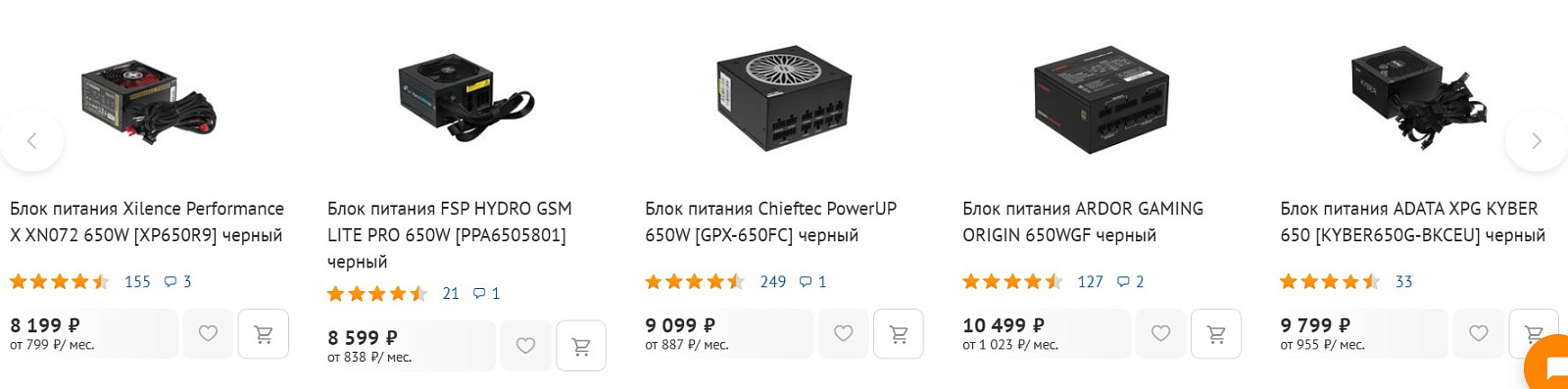This screenshot has height=389, width=1568.
Task: Open 21 ratings for FSP HYDRO GSM
Action: [451, 294]
